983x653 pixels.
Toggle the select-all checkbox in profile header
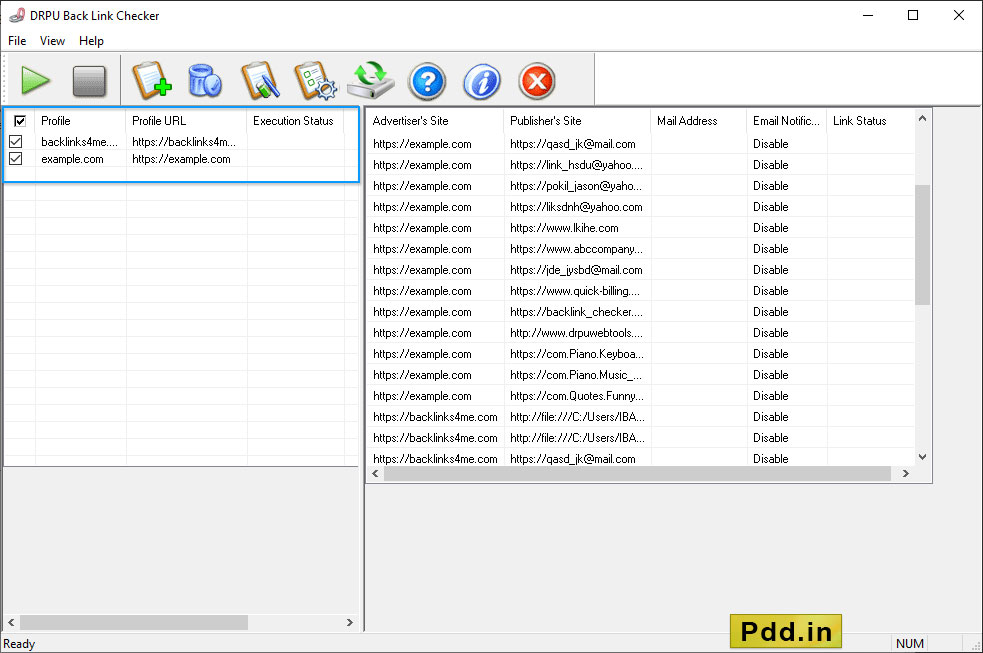tap(20, 121)
